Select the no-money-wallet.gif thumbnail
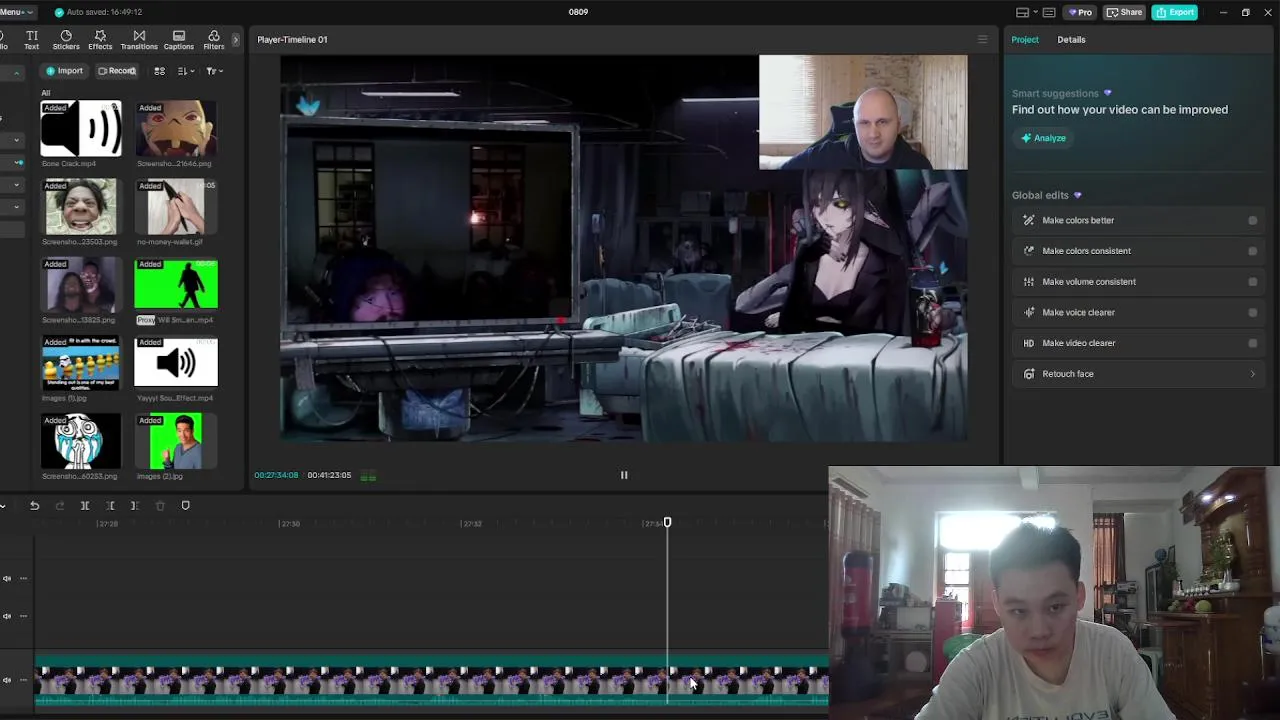Image resolution: width=1280 pixels, height=720 pixels. pos(176,206)
